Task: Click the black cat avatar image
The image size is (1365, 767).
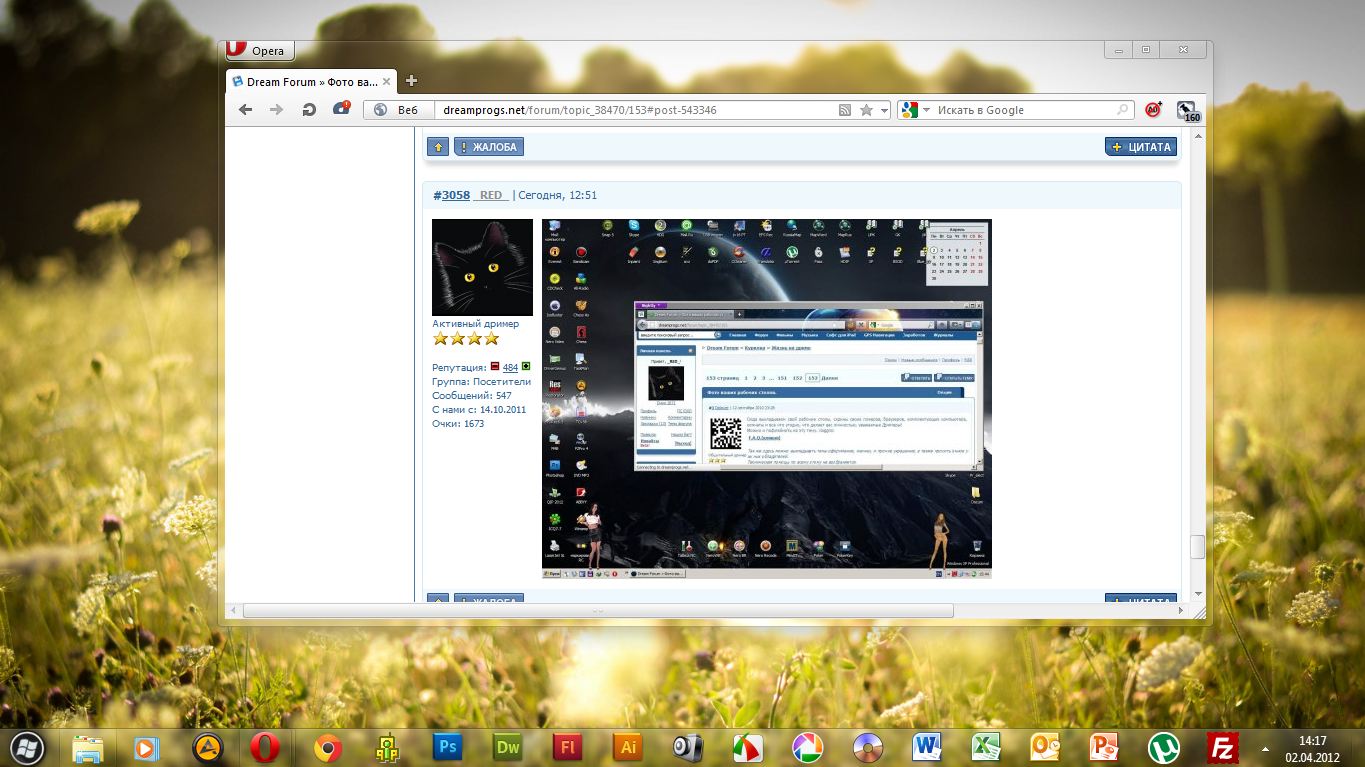Action: point(482,268)
